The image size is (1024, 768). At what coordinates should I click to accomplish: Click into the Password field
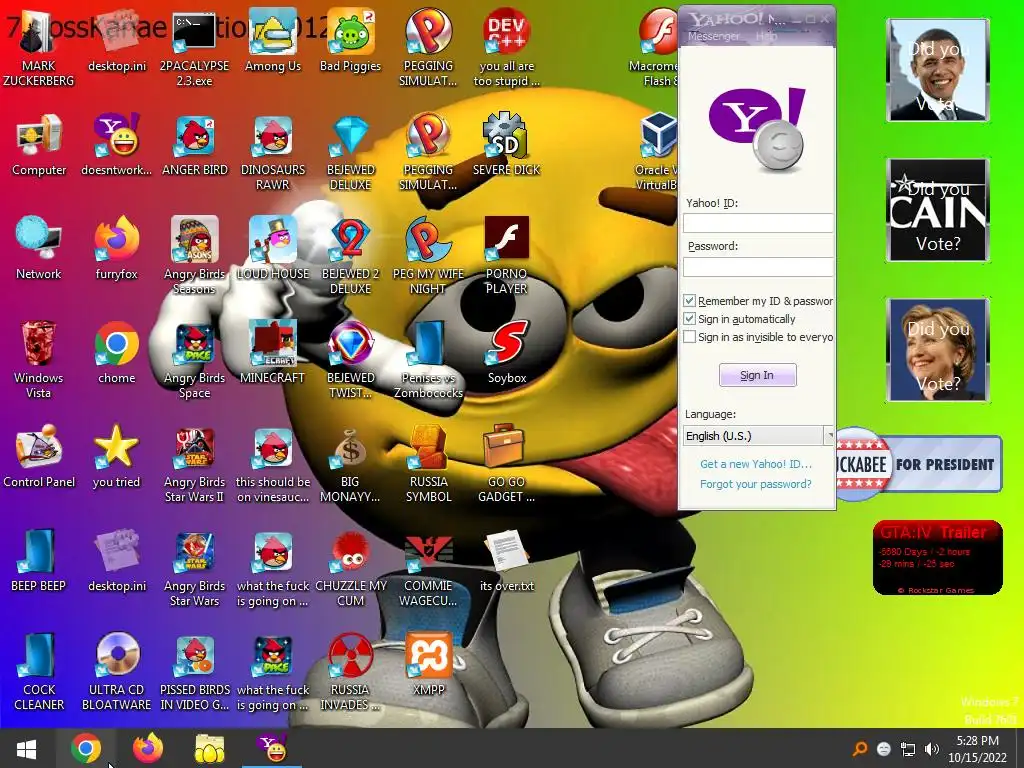[758, 266]
